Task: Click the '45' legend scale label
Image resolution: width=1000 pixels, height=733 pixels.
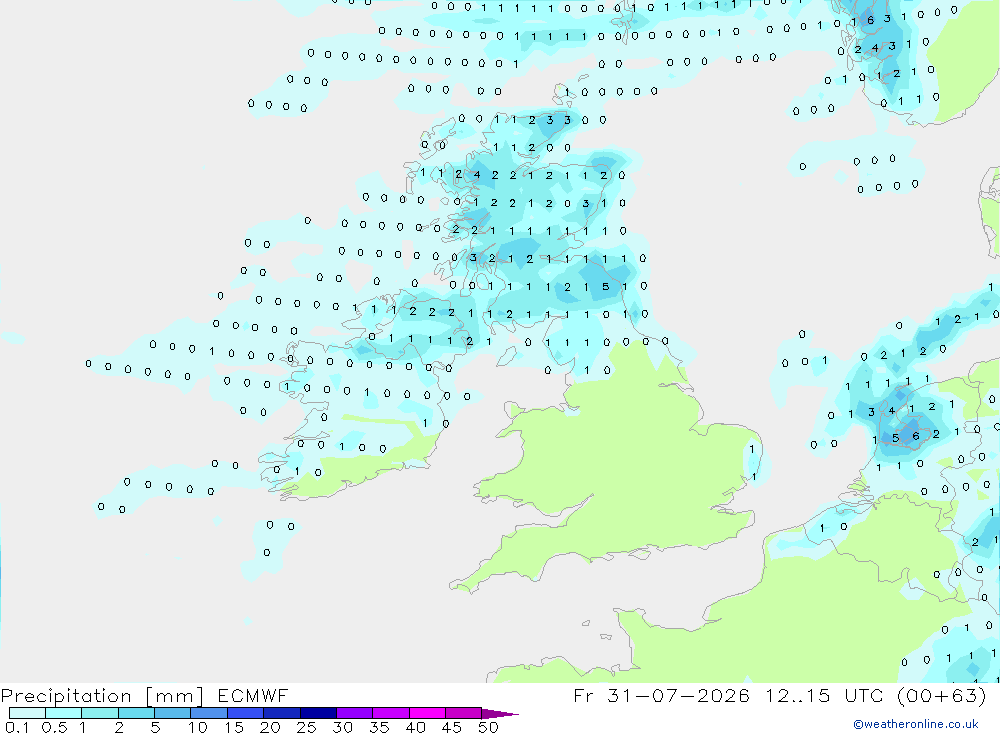Action: 452,727
